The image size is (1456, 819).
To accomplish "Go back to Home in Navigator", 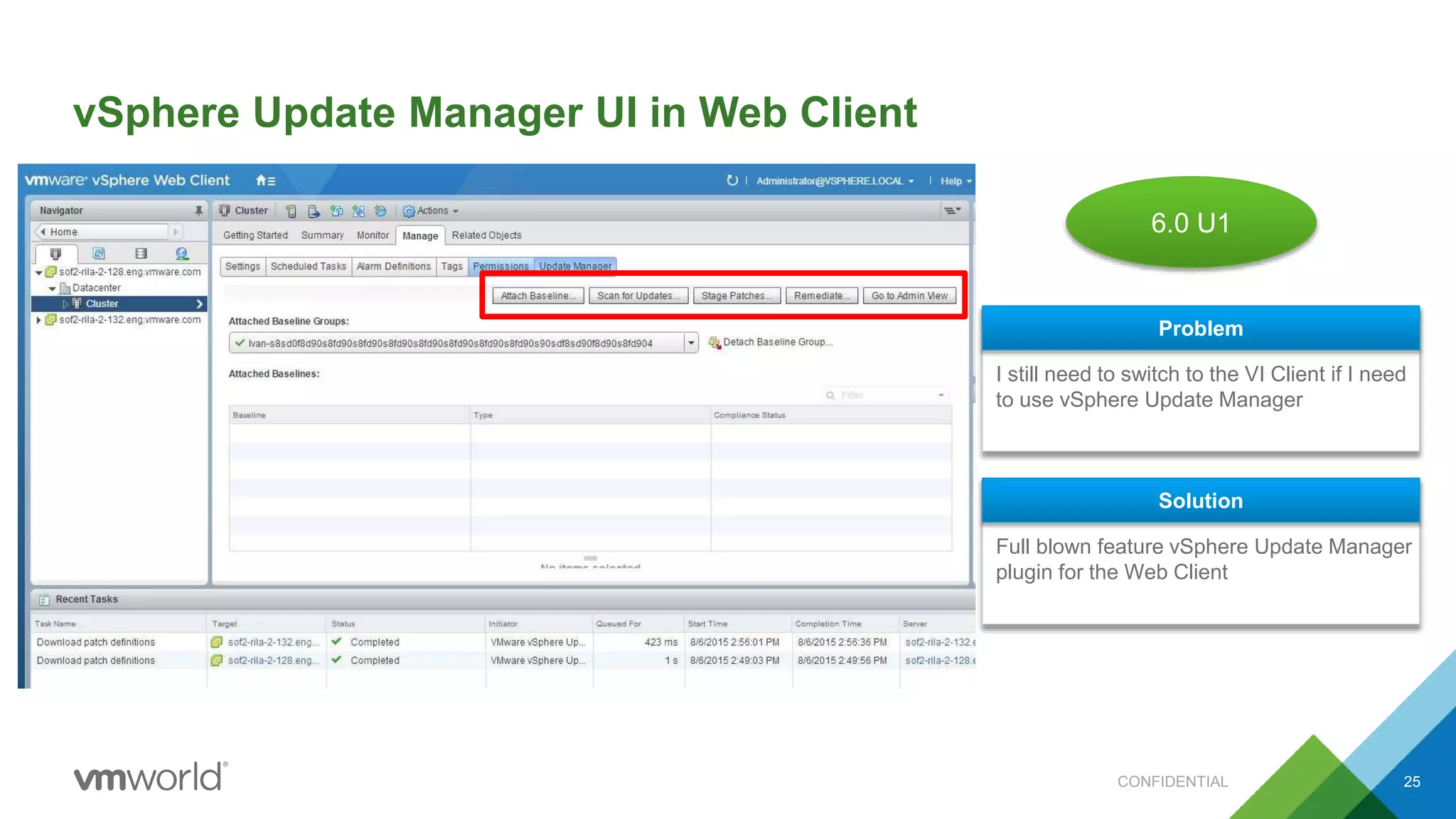I will [102, 232].
